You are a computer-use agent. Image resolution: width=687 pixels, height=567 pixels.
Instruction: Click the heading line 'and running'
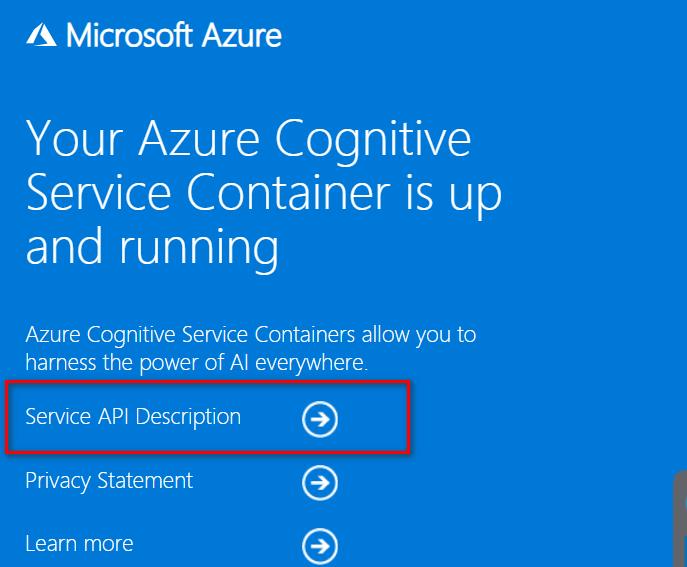pos(152,247)
